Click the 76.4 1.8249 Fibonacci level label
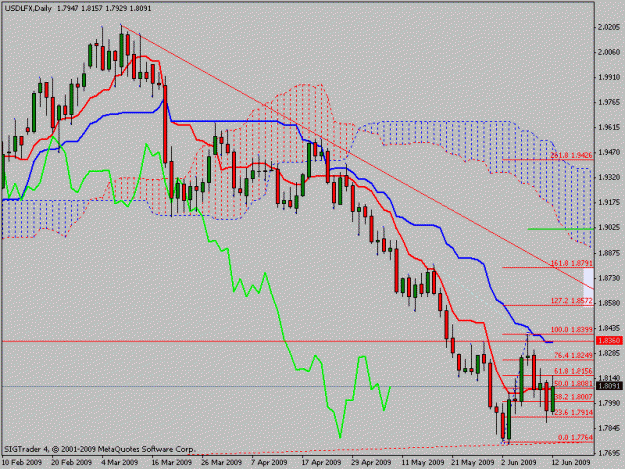625x469 pixels. (x=573, y=355)
